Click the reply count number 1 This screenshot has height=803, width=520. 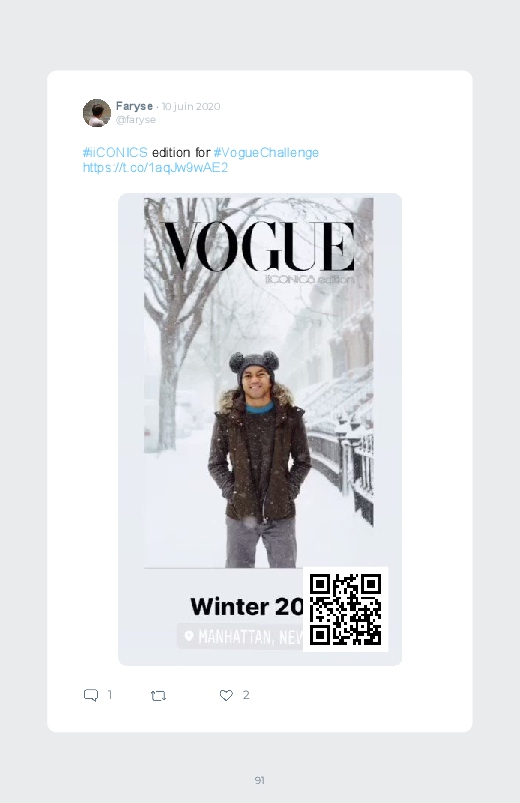[110, 695]
